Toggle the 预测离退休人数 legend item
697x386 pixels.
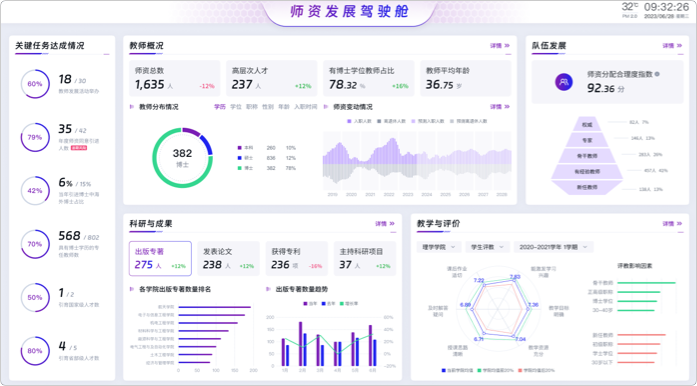(469, 121)
